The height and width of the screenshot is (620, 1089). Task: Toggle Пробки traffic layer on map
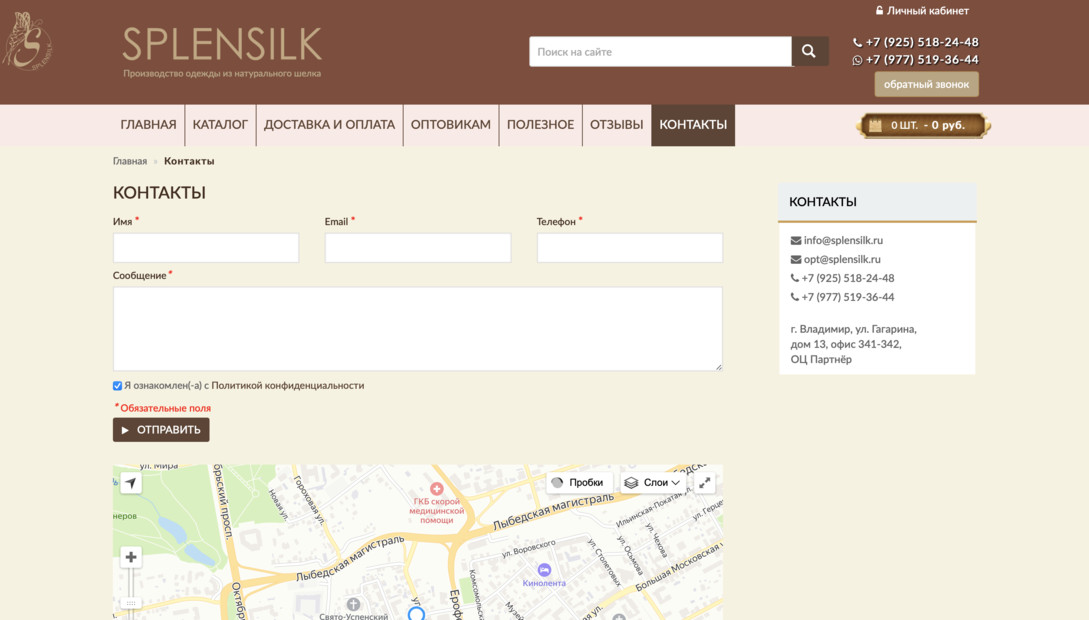coord(579,483)
